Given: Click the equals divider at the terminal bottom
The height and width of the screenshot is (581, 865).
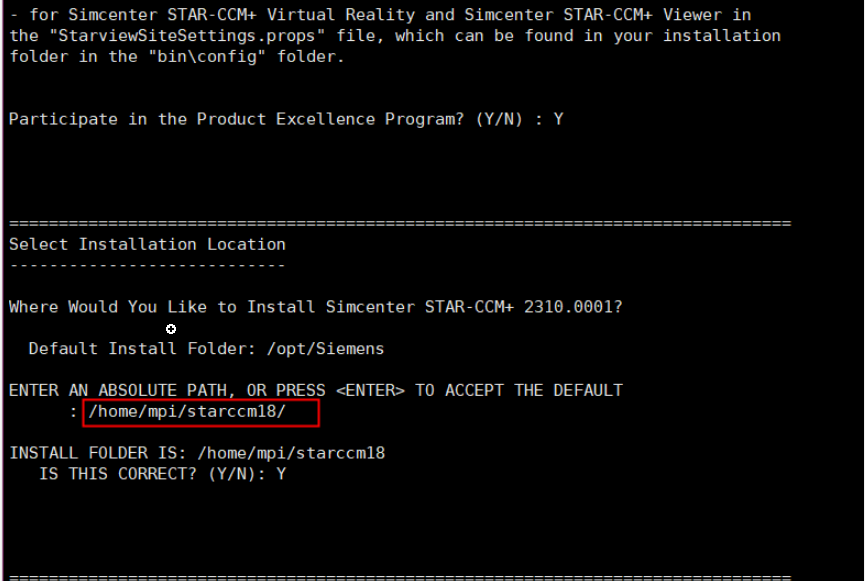Looking at the screenshot, I should click(x=400, y=577).
